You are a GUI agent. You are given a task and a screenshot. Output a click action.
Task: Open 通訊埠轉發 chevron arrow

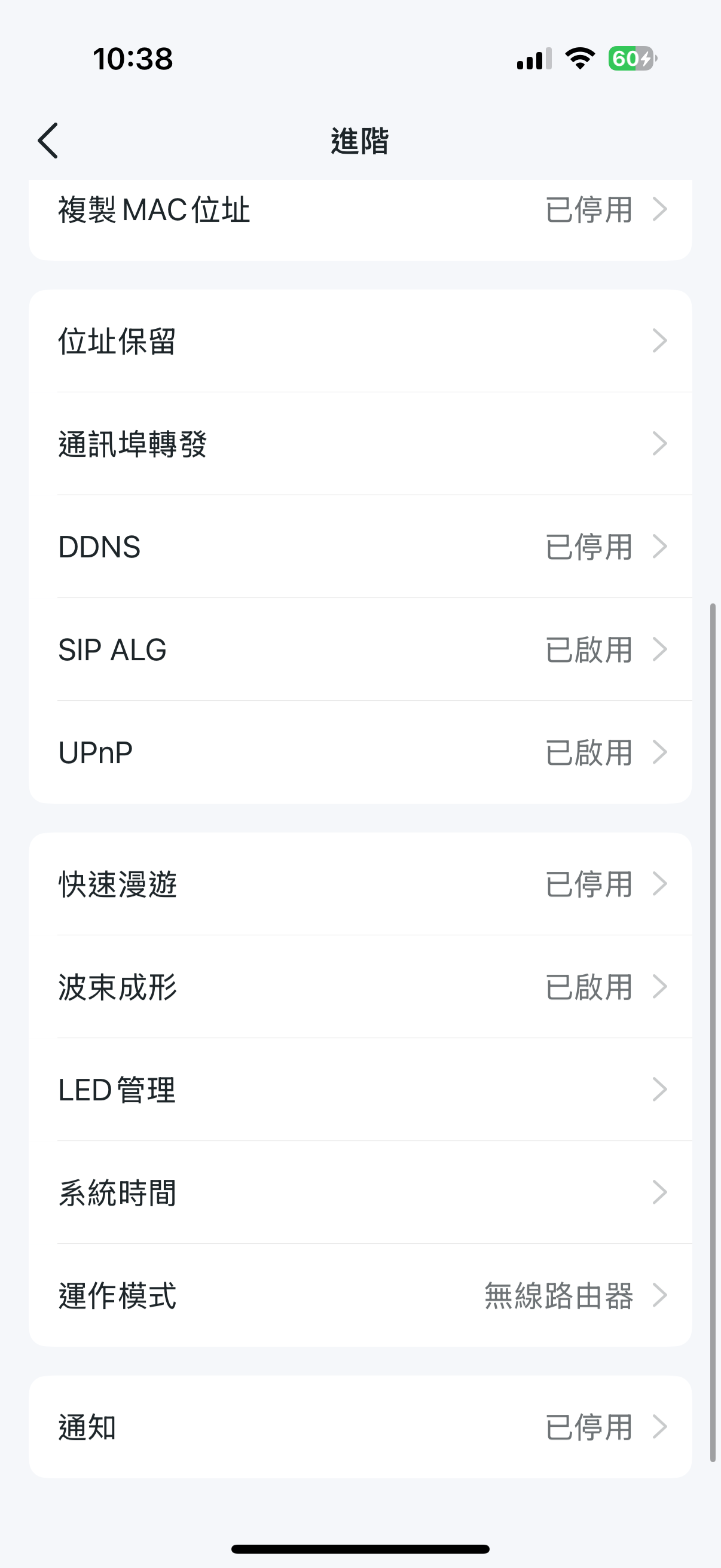click(659, 444)
